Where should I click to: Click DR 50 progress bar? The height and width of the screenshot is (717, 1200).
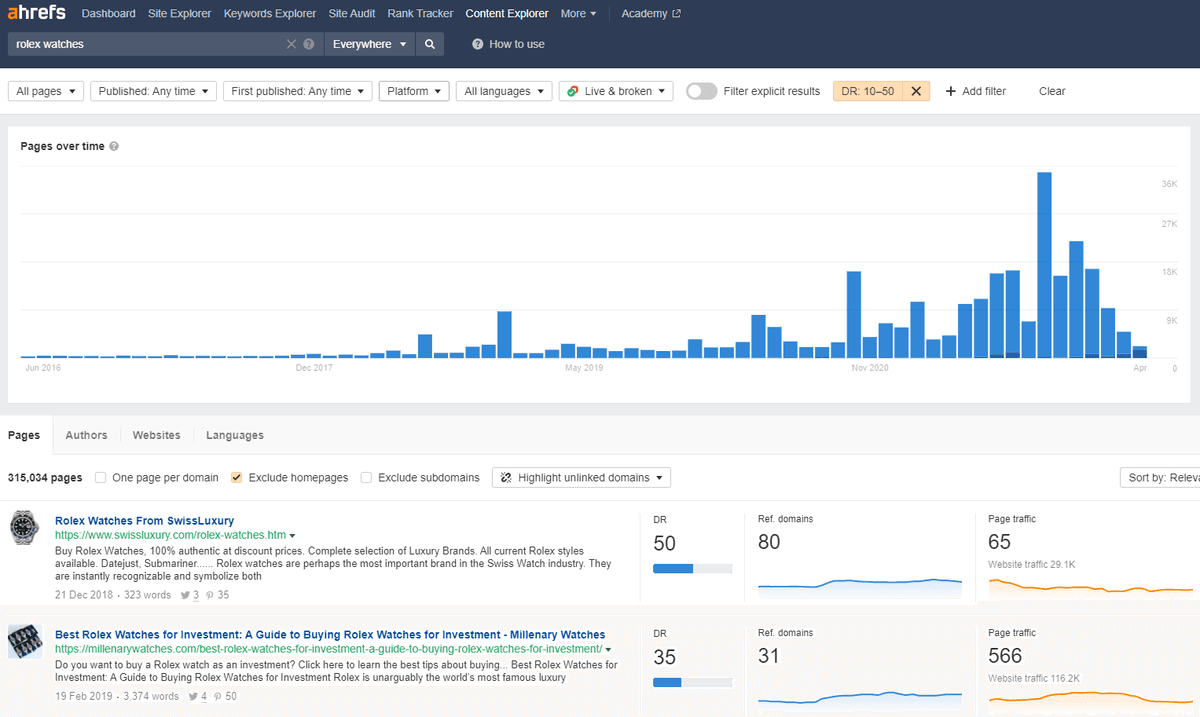(692, 568)
